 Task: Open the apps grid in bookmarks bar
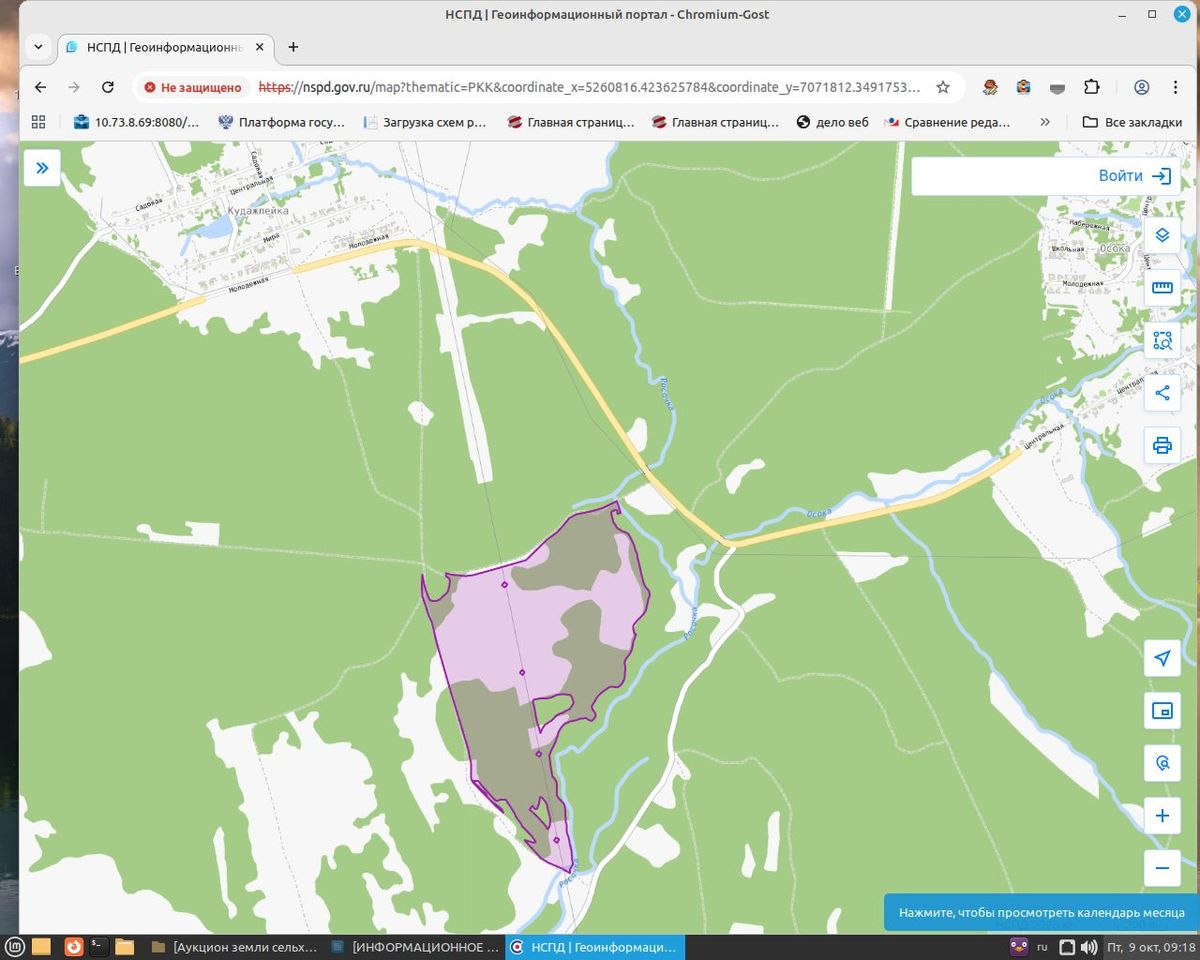pos(39,122)
